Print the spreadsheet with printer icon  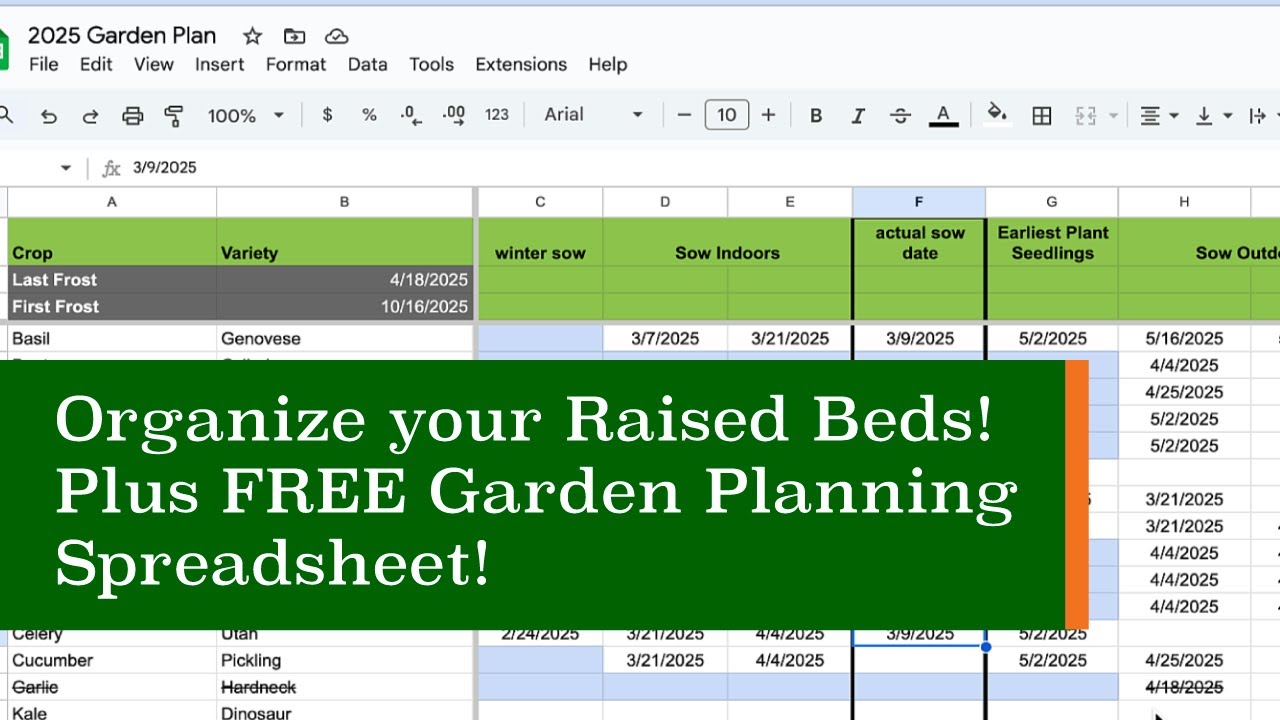132,116
